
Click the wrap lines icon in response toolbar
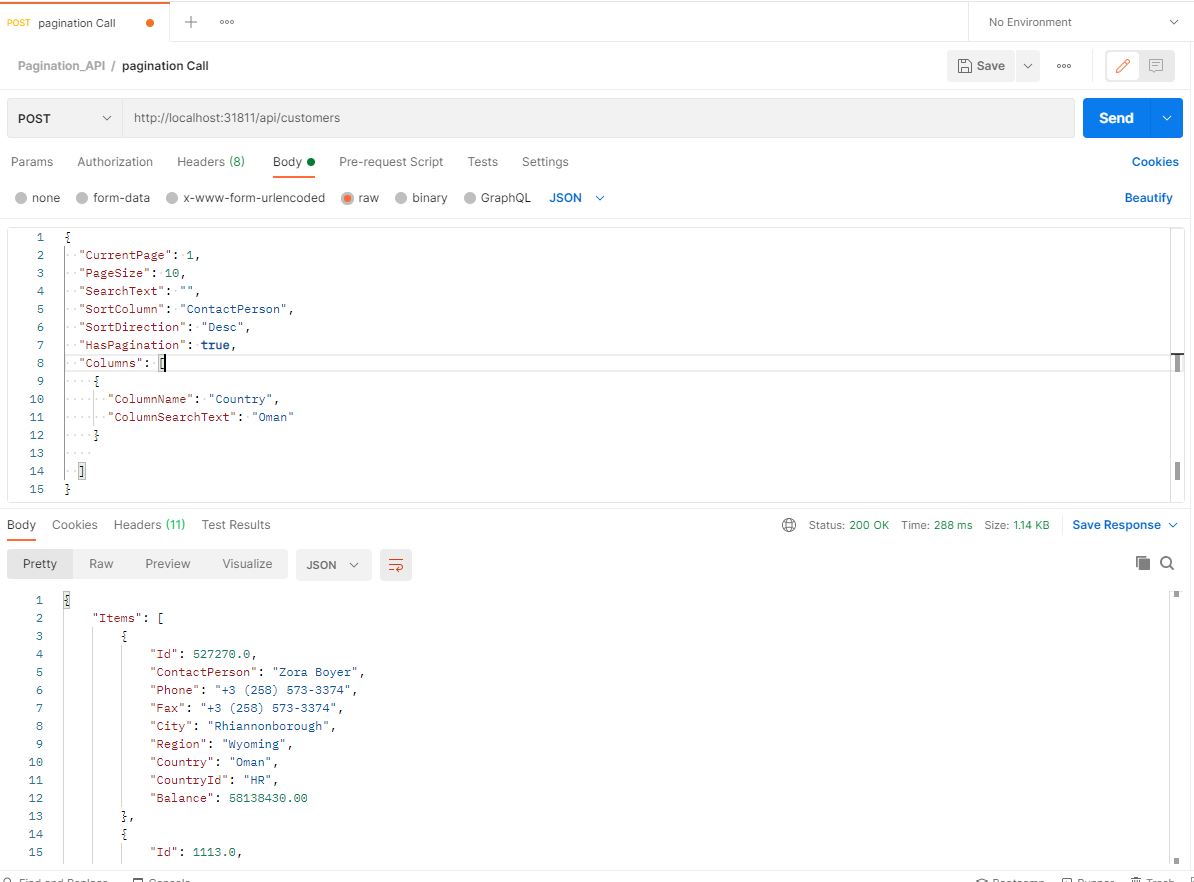pyautogui.click(x=396, y=564)
